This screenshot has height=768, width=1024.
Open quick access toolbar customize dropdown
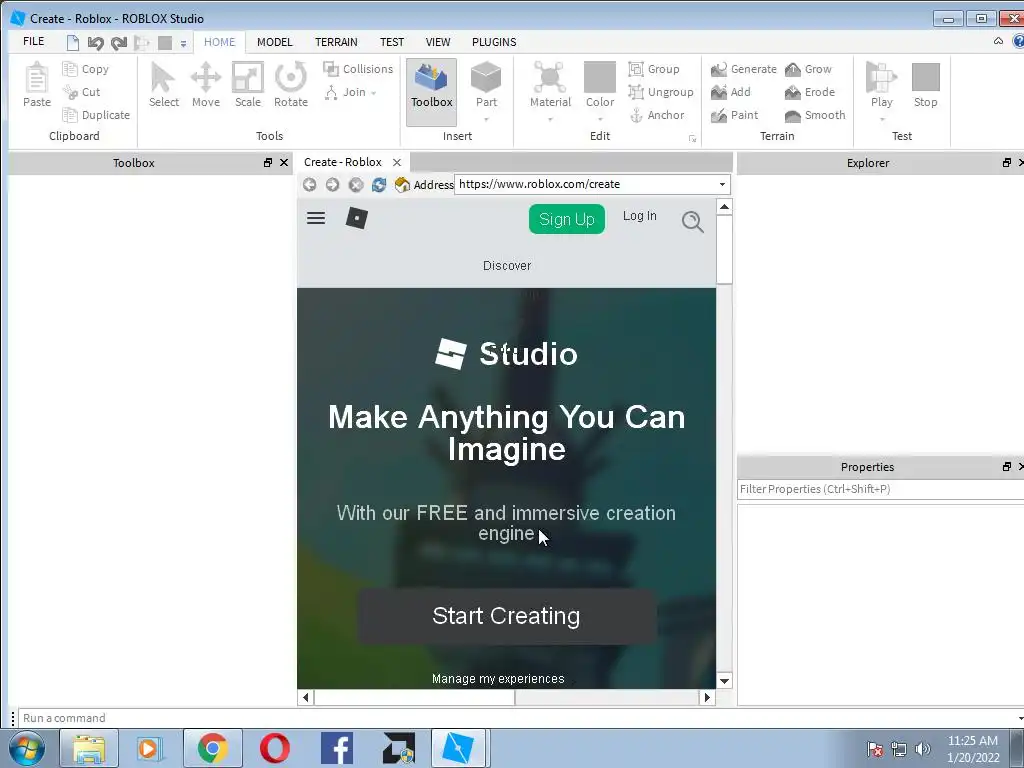tap(184, 44)
